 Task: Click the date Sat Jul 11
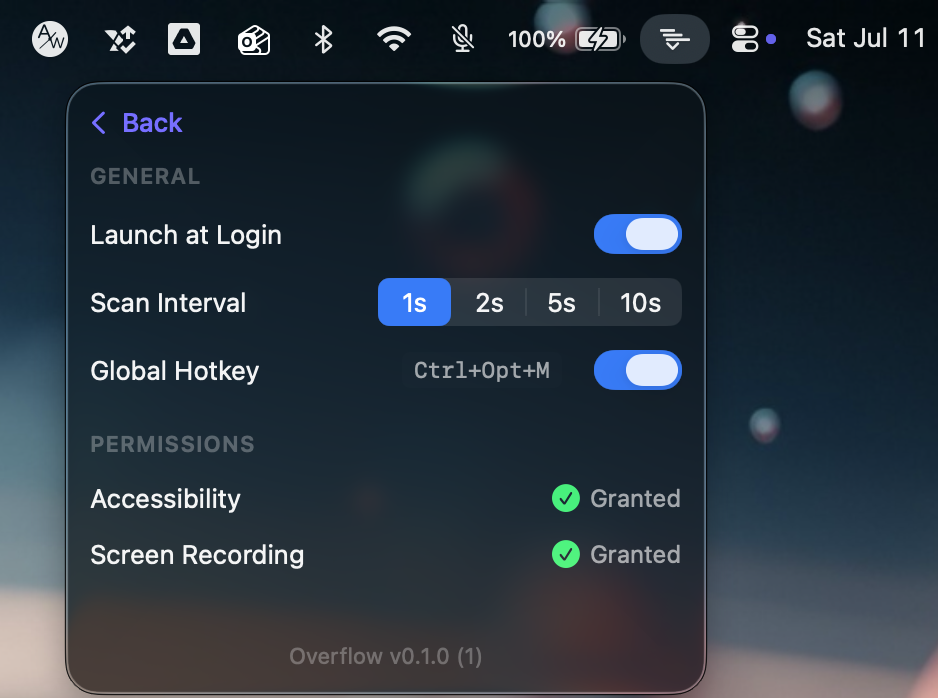click(866, 38)
